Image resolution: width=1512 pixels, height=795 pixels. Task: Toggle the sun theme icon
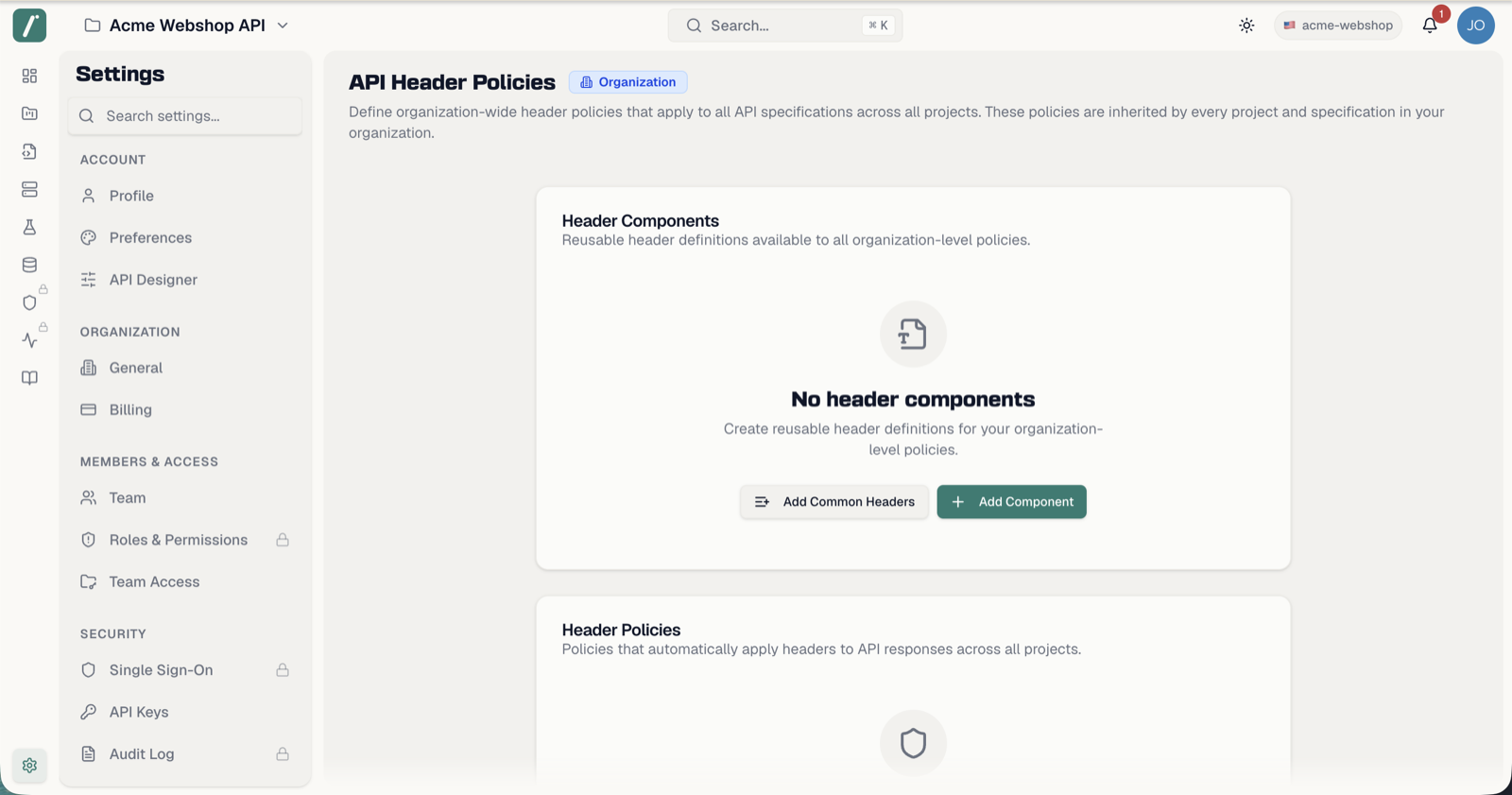tap(1246, 26)
